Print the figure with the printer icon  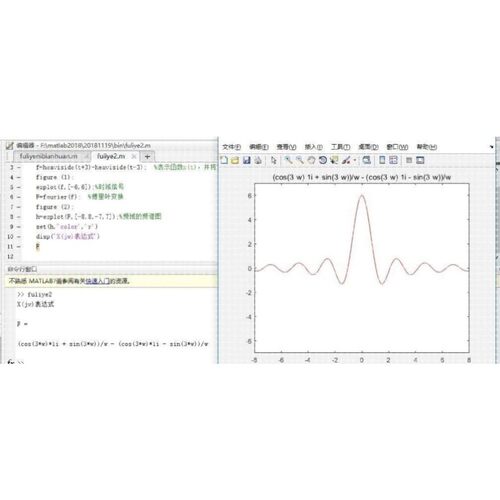tap(258, 160)
